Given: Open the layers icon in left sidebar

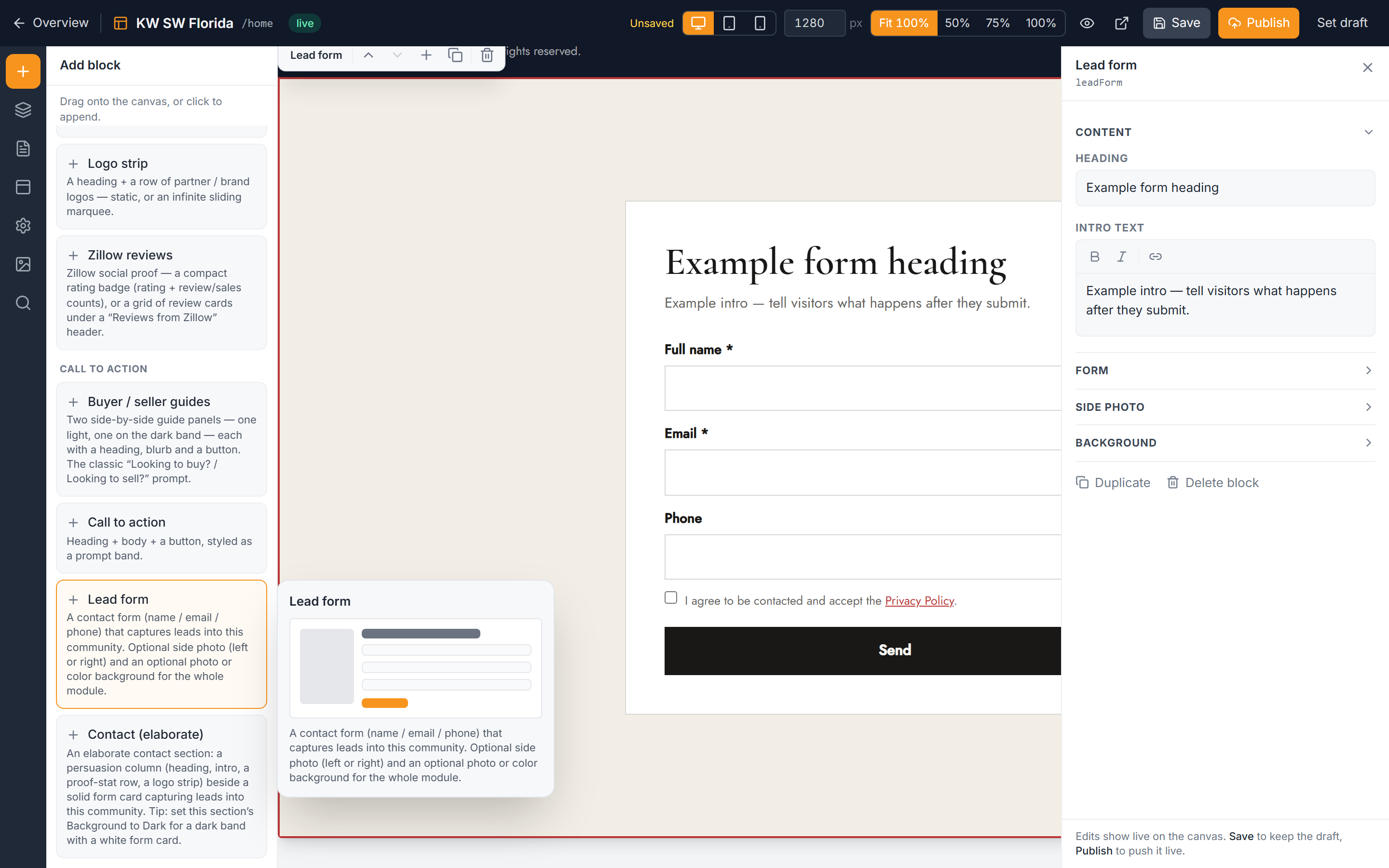Looking at the screenshot, I should [x=23, y=109].
